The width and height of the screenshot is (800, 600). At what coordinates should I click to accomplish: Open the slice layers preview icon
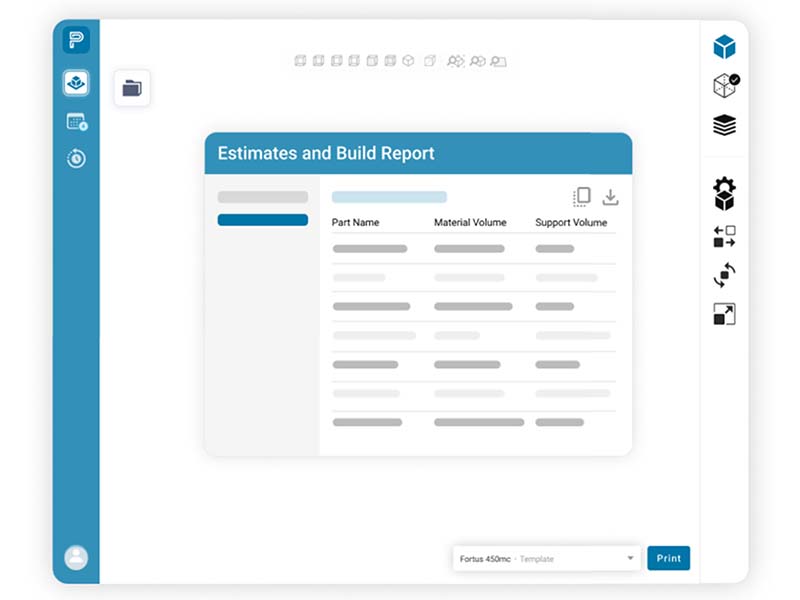[x=724, y=125]
